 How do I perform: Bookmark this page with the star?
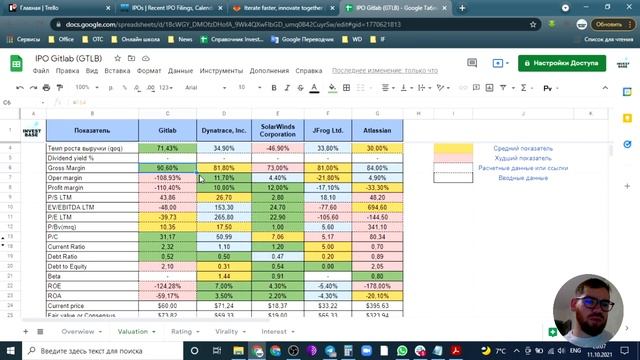click(x=533, y=24)
